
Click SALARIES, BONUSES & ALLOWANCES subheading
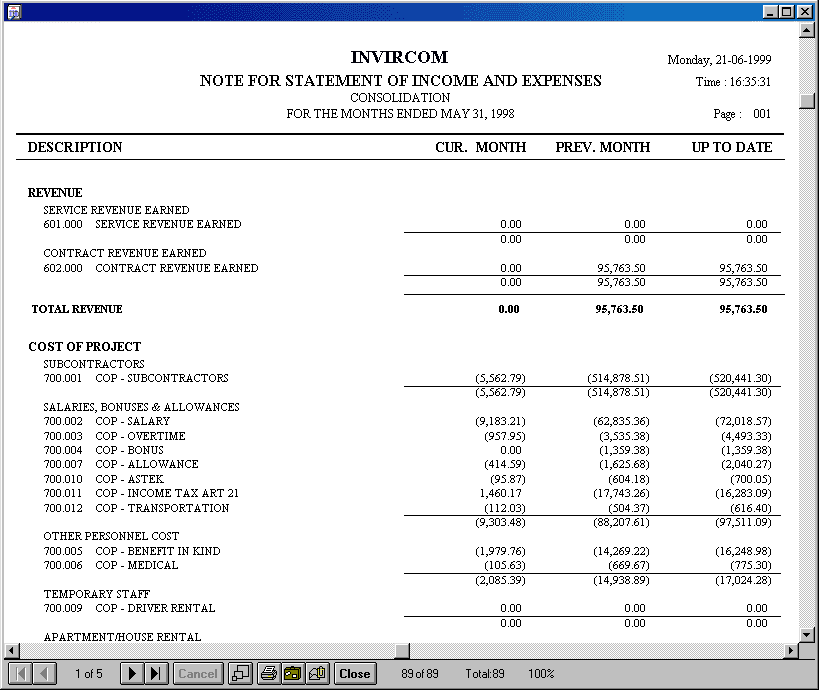tap(142, 407)
